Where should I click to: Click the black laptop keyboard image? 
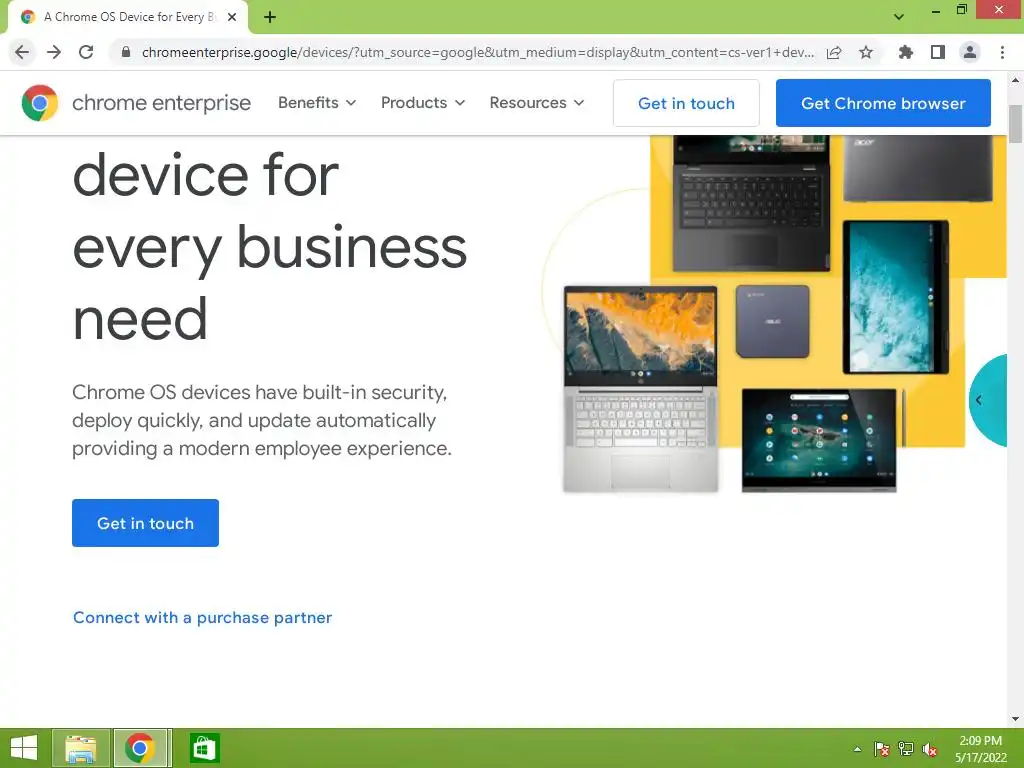[751, 203]
